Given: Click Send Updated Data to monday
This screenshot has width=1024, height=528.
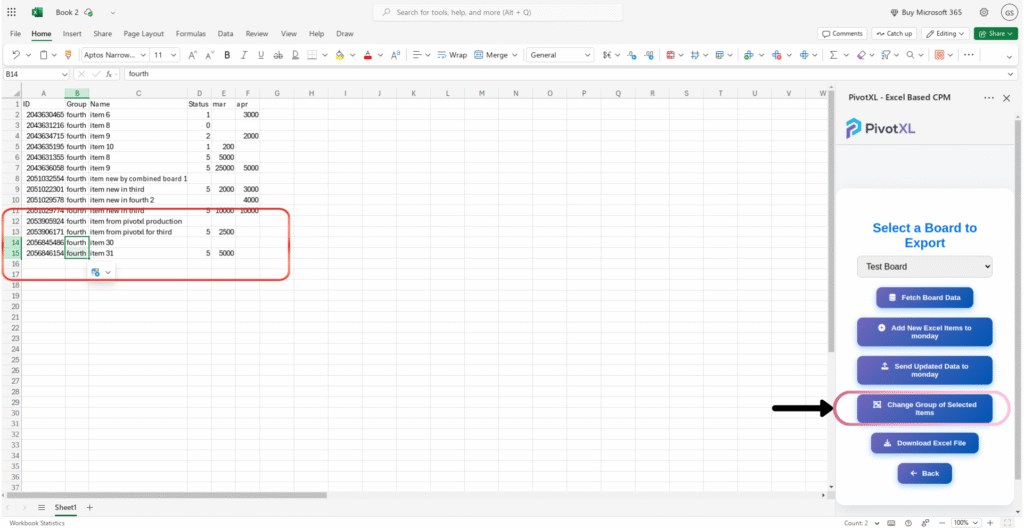Looking at the screenshot, I should coord(924,371).
